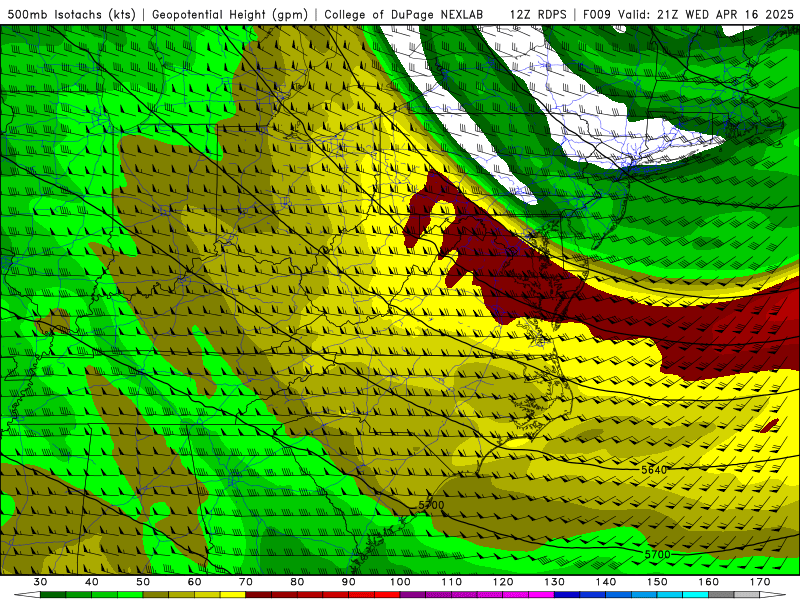The image size is (800, 600).
Task: Click the '500mb Isotachs (kts)' title text
Action: pyautogui.click(x=72, y=15)
